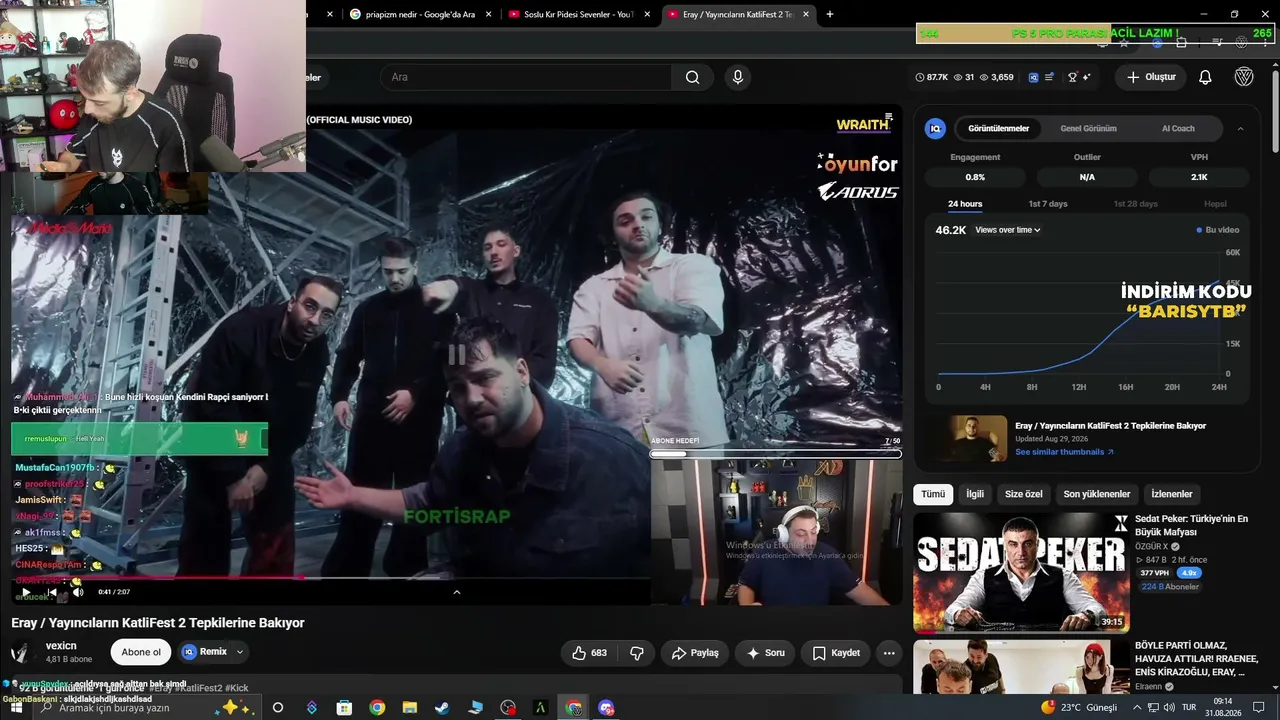Click the Soru ask button

point(766,653)
